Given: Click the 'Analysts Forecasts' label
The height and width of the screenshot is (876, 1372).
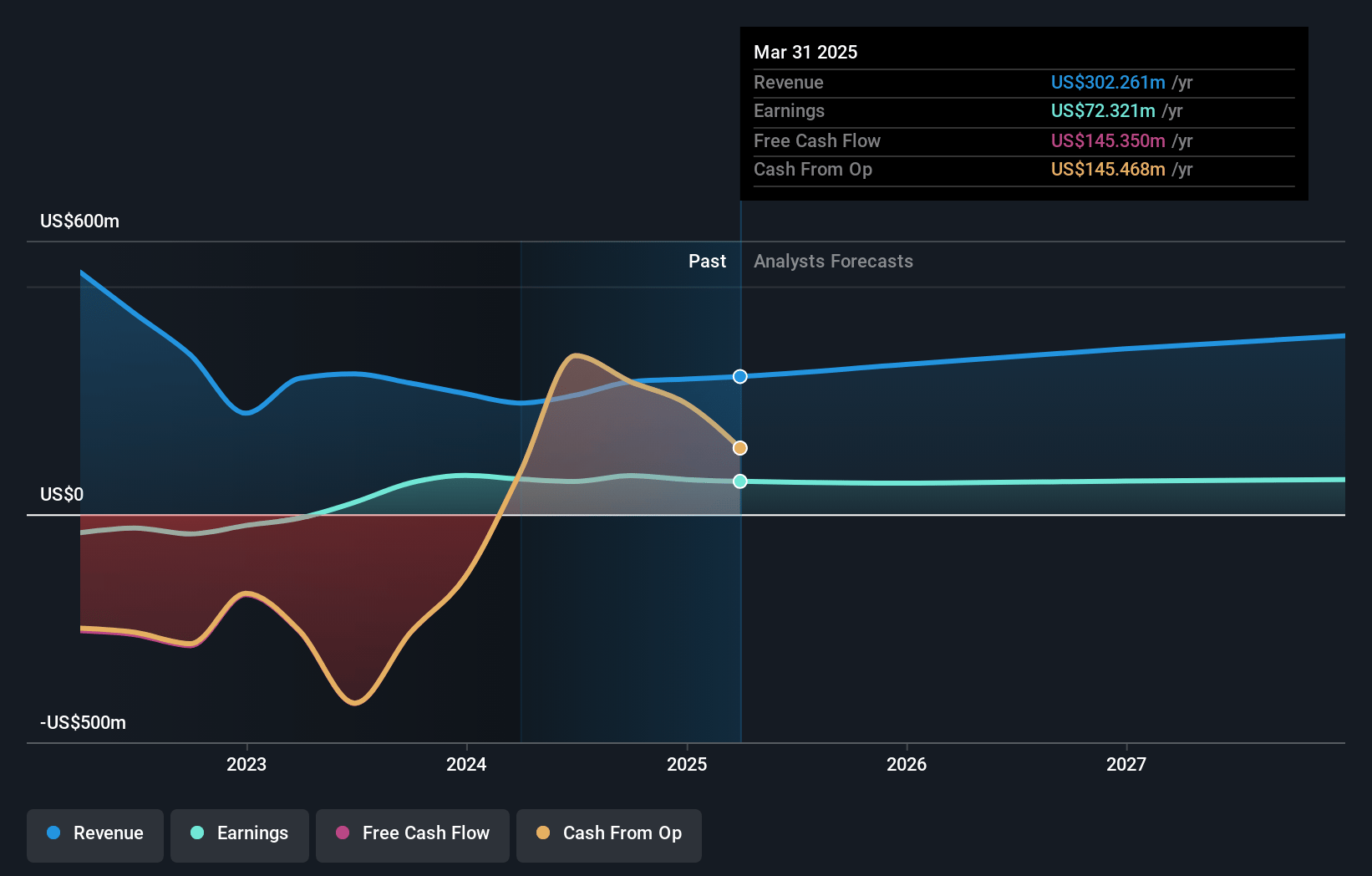Looking at the screenshot, I should 833,262.
